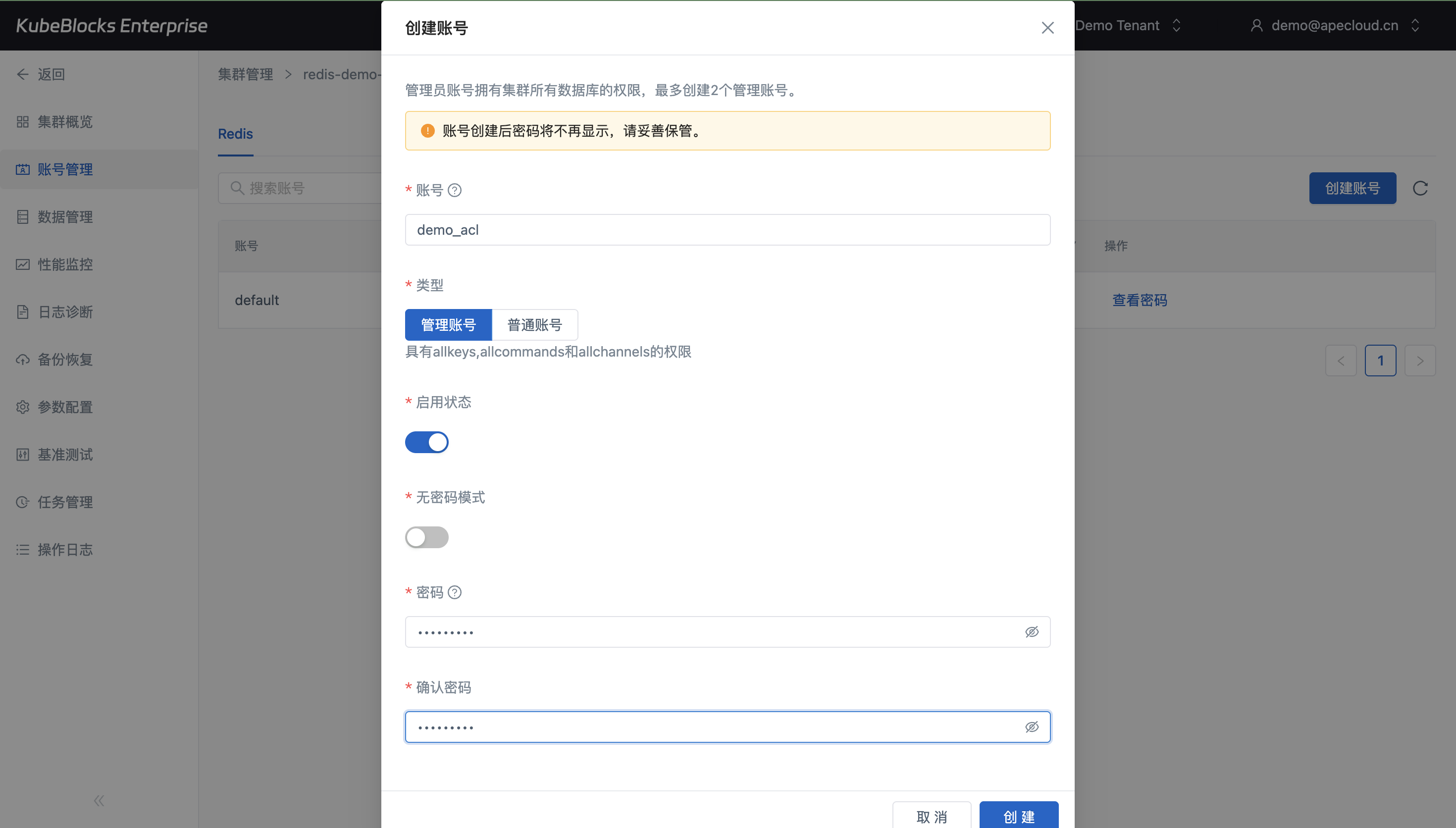Enable the 无密码模式 switch
The width and height of the screenshot is (1456, 828).
coord(426,537)
